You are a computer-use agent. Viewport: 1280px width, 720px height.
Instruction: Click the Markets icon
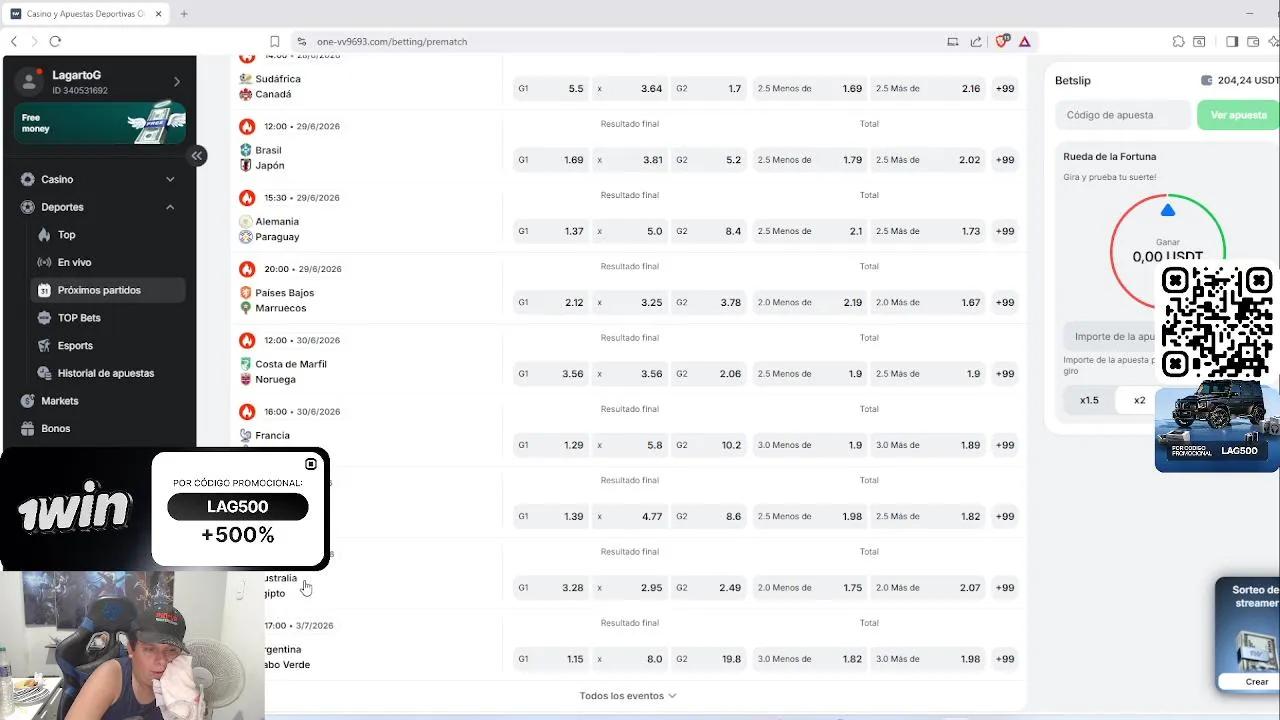click(x=28, y=401)
